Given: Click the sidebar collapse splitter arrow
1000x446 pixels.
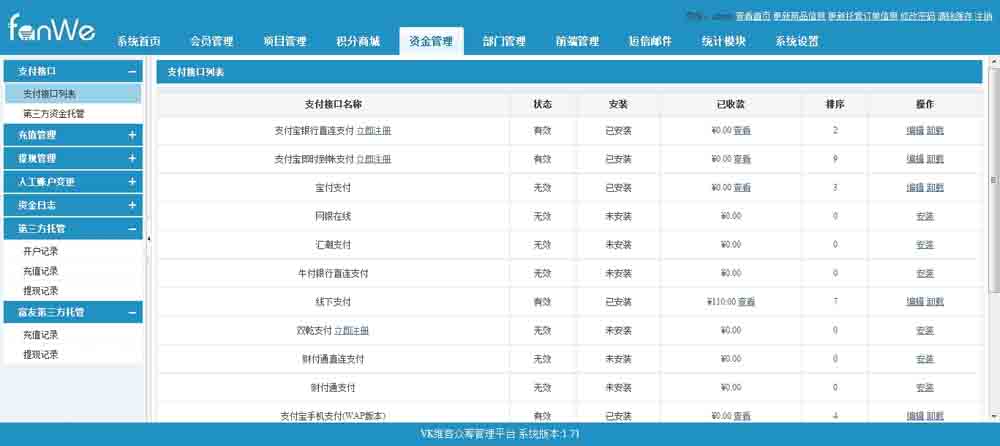Looking at the screenshot, I should 148,238.
